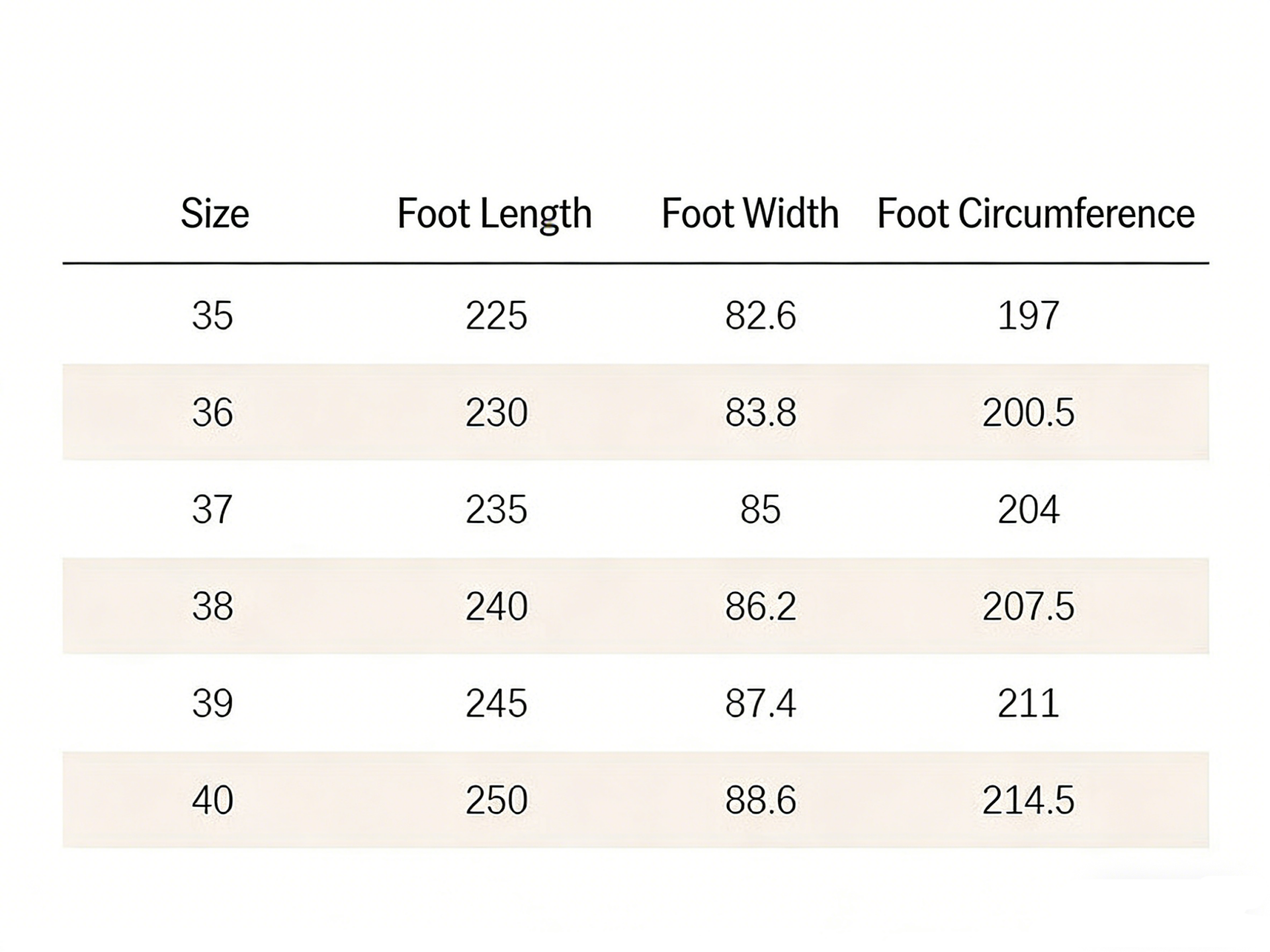Click foot length value 240
The height and width of the screenshot is (952, 1270).
pyautogui.click(x=496, y=606)
